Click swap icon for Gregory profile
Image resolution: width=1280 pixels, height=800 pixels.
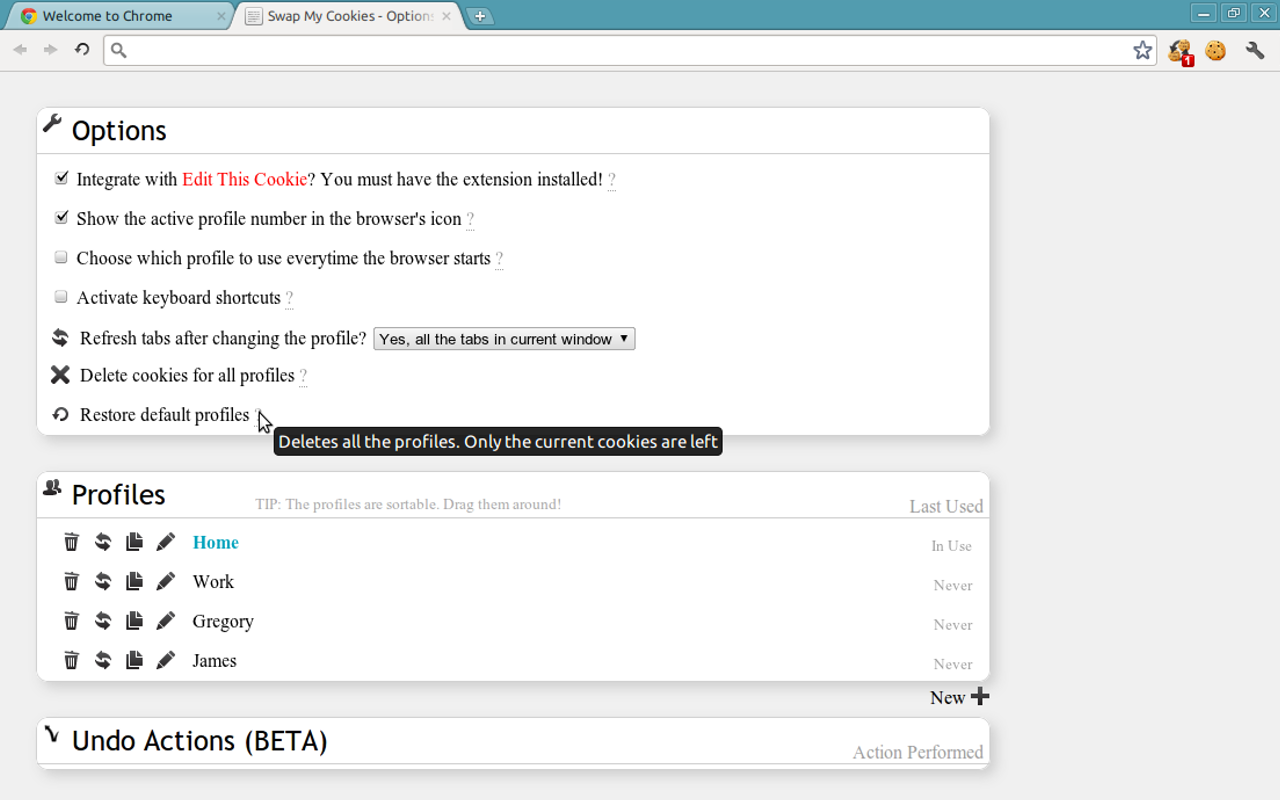point(103,621)
